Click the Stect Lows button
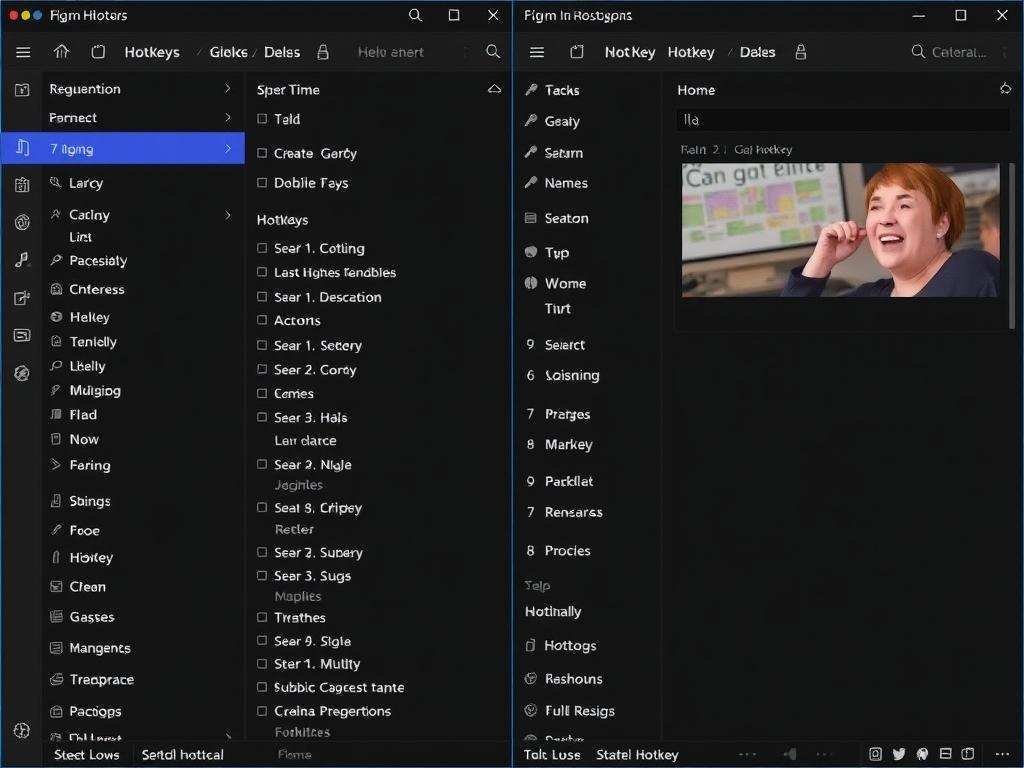This screenshot has height=768, width=1024. 87,755
